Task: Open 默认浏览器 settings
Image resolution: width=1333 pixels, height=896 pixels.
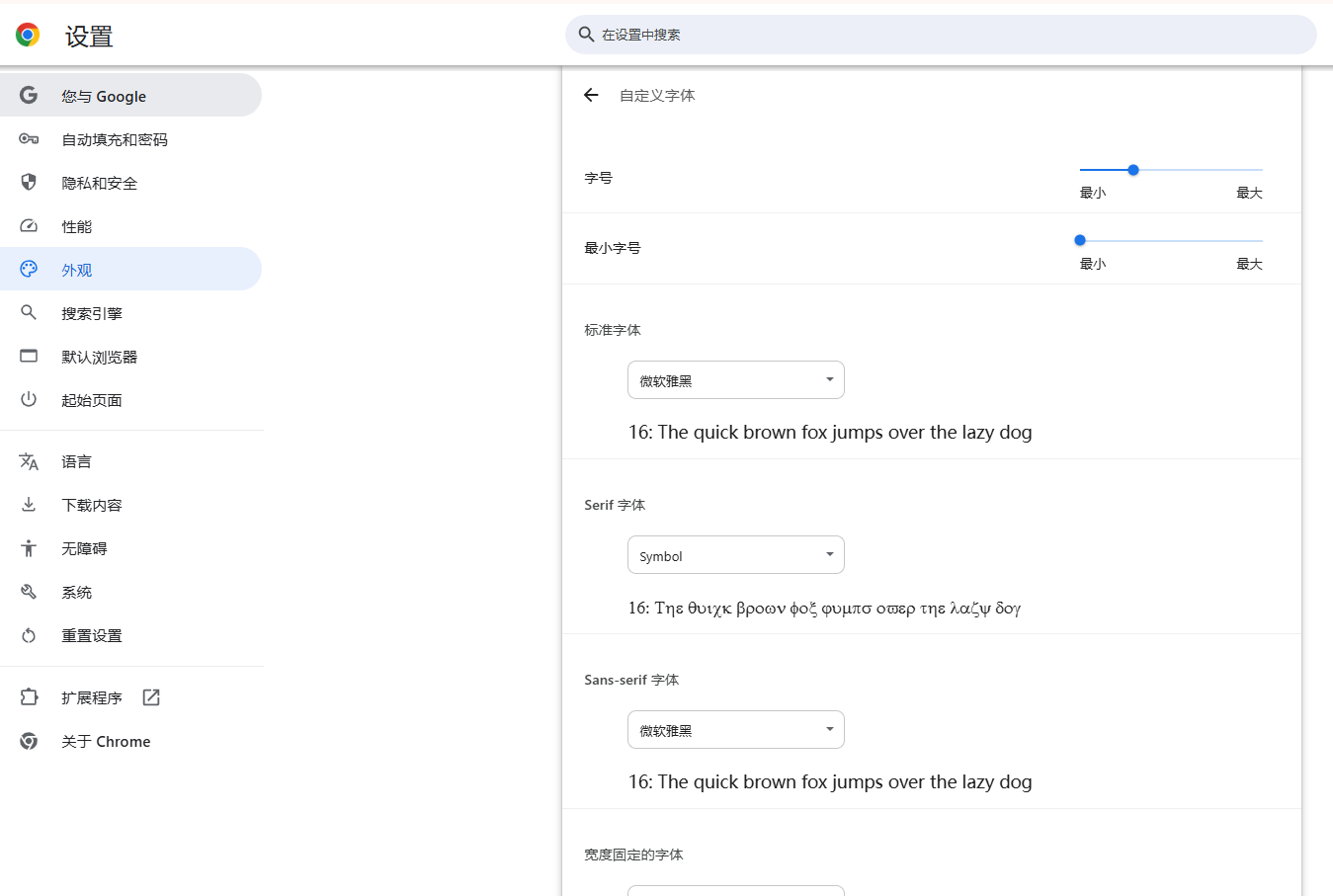Action: (x=130, y=356)
